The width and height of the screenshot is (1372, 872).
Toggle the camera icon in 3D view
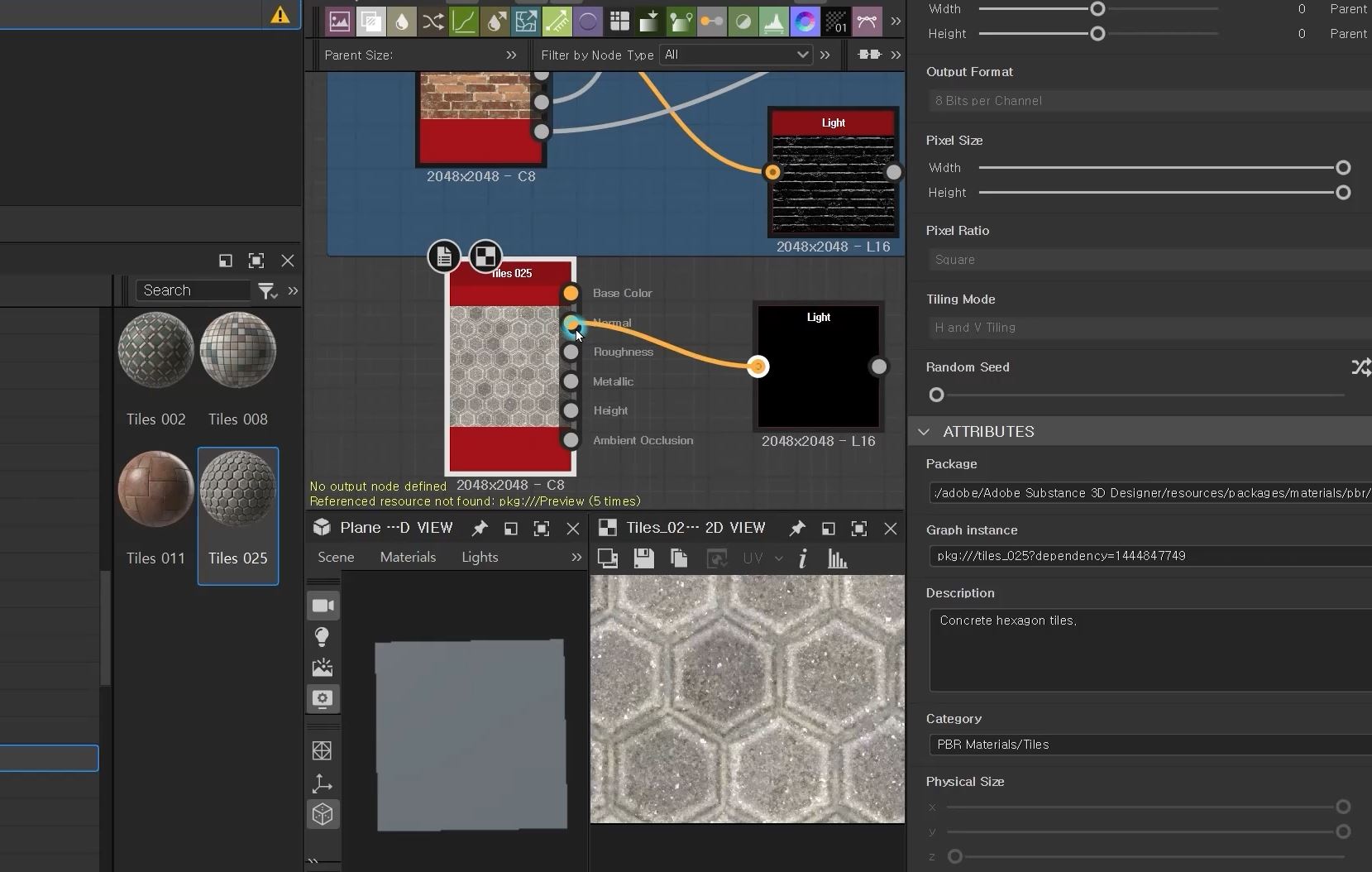(x=323, y=606)
